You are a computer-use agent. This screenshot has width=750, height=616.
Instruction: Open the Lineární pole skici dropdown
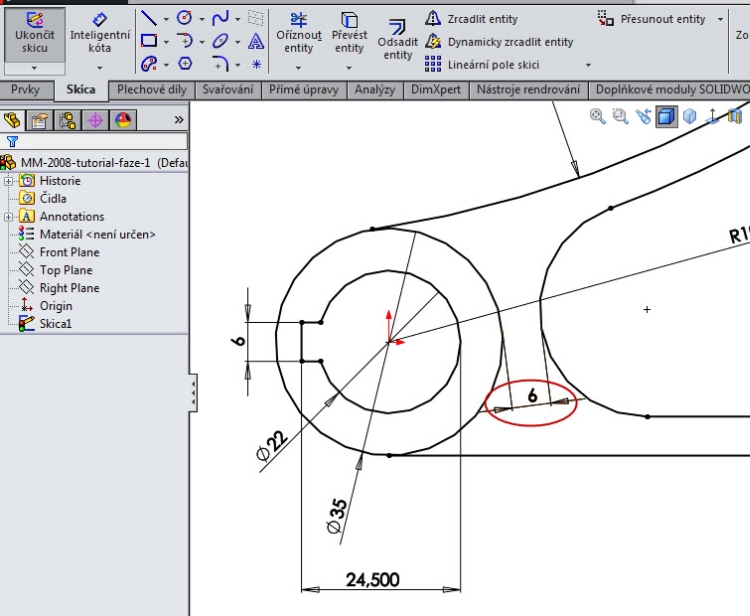tap(588, 65)
